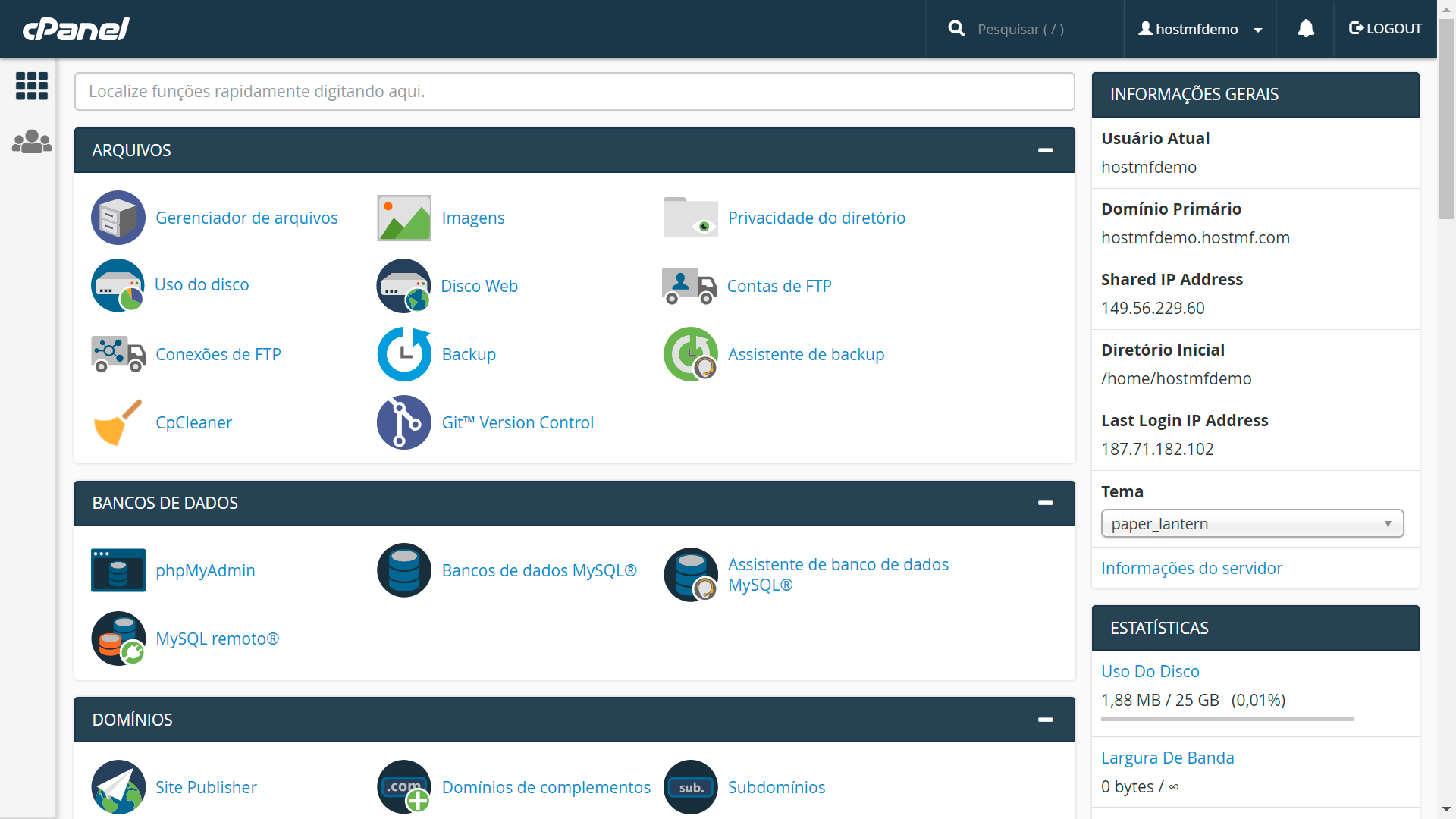
Task: Click the hostmfdemo.hostmf.com domain text
Action: [1195, 237]
